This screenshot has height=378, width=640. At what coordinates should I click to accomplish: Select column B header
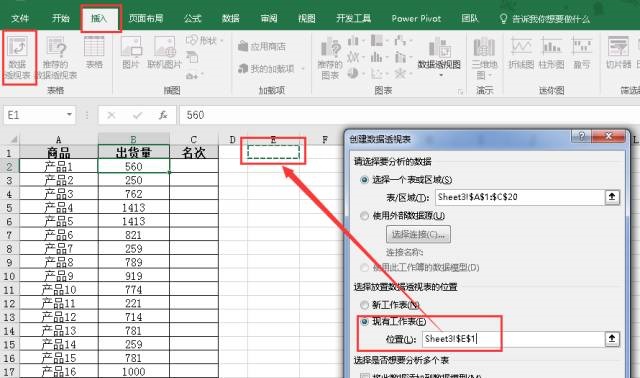133,139
